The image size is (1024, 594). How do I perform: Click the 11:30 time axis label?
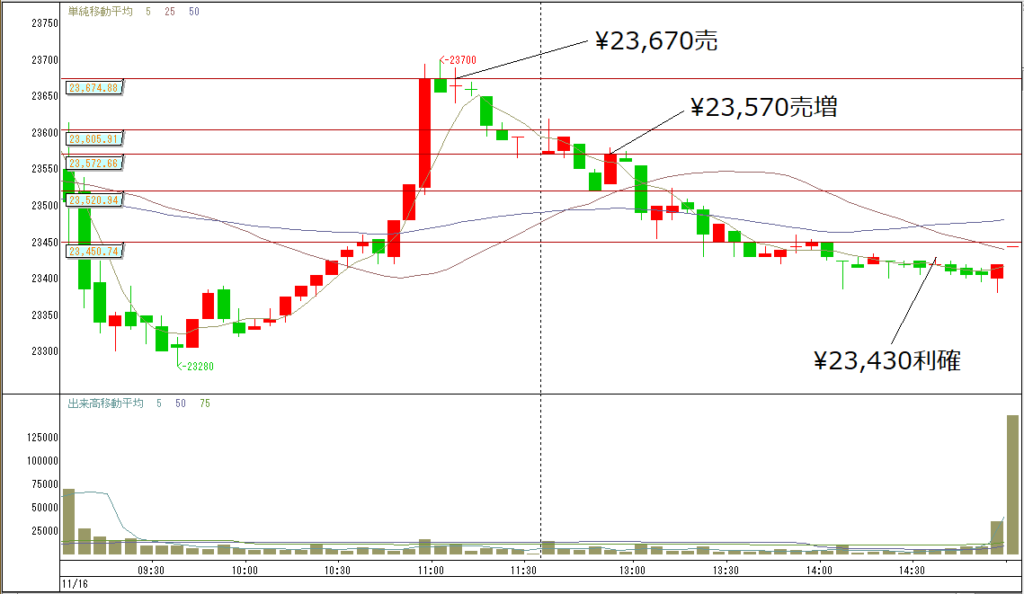524,571
